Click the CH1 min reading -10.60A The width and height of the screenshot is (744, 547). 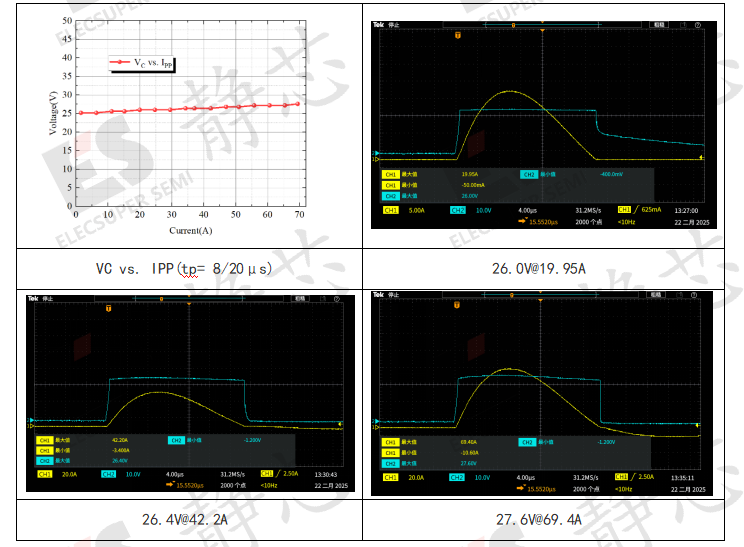(x=470, y=453)
